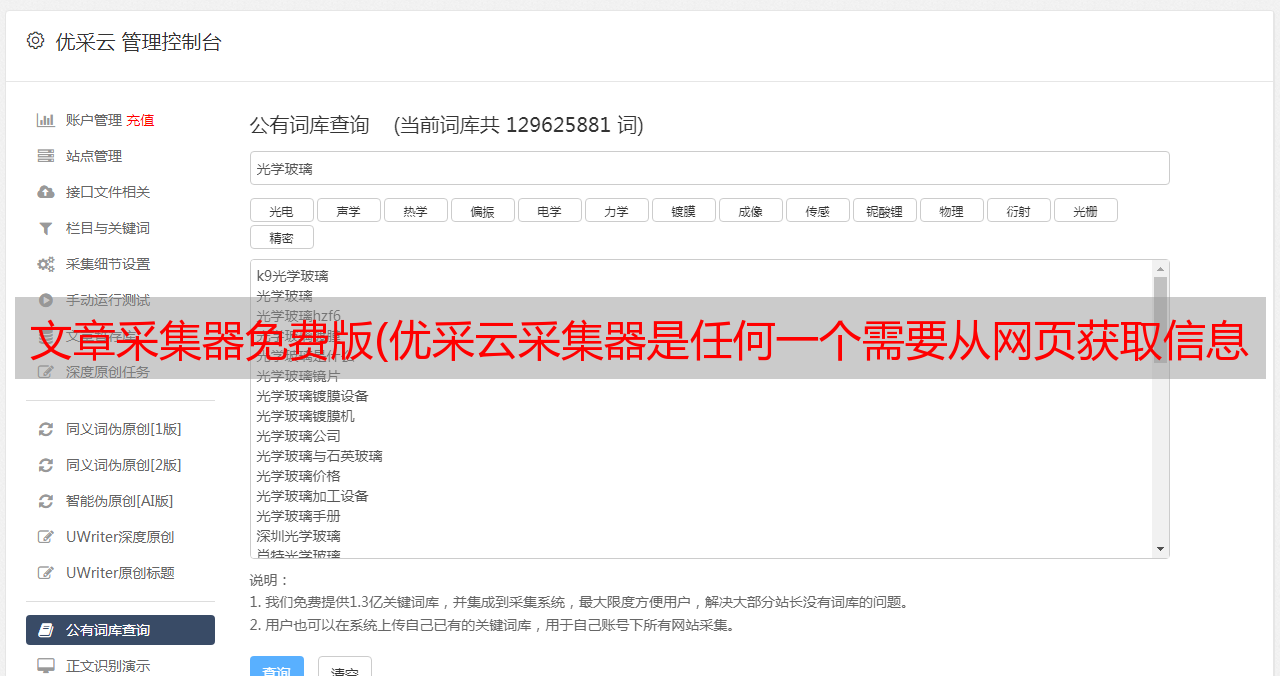Click the bar chart icon for 账户管理
The image size is (1280, 676).
(45, 120)
